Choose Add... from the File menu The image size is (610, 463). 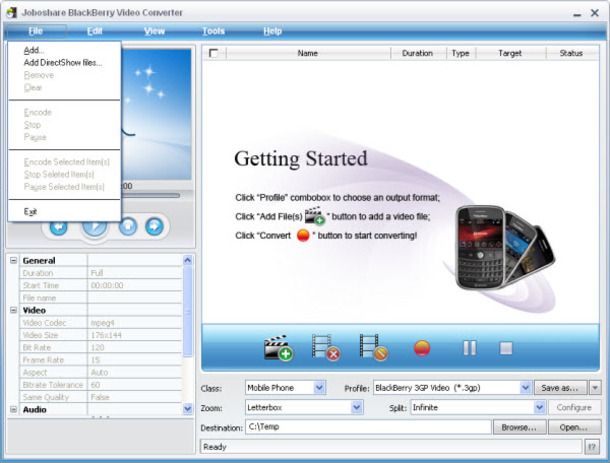click(64, 50)
